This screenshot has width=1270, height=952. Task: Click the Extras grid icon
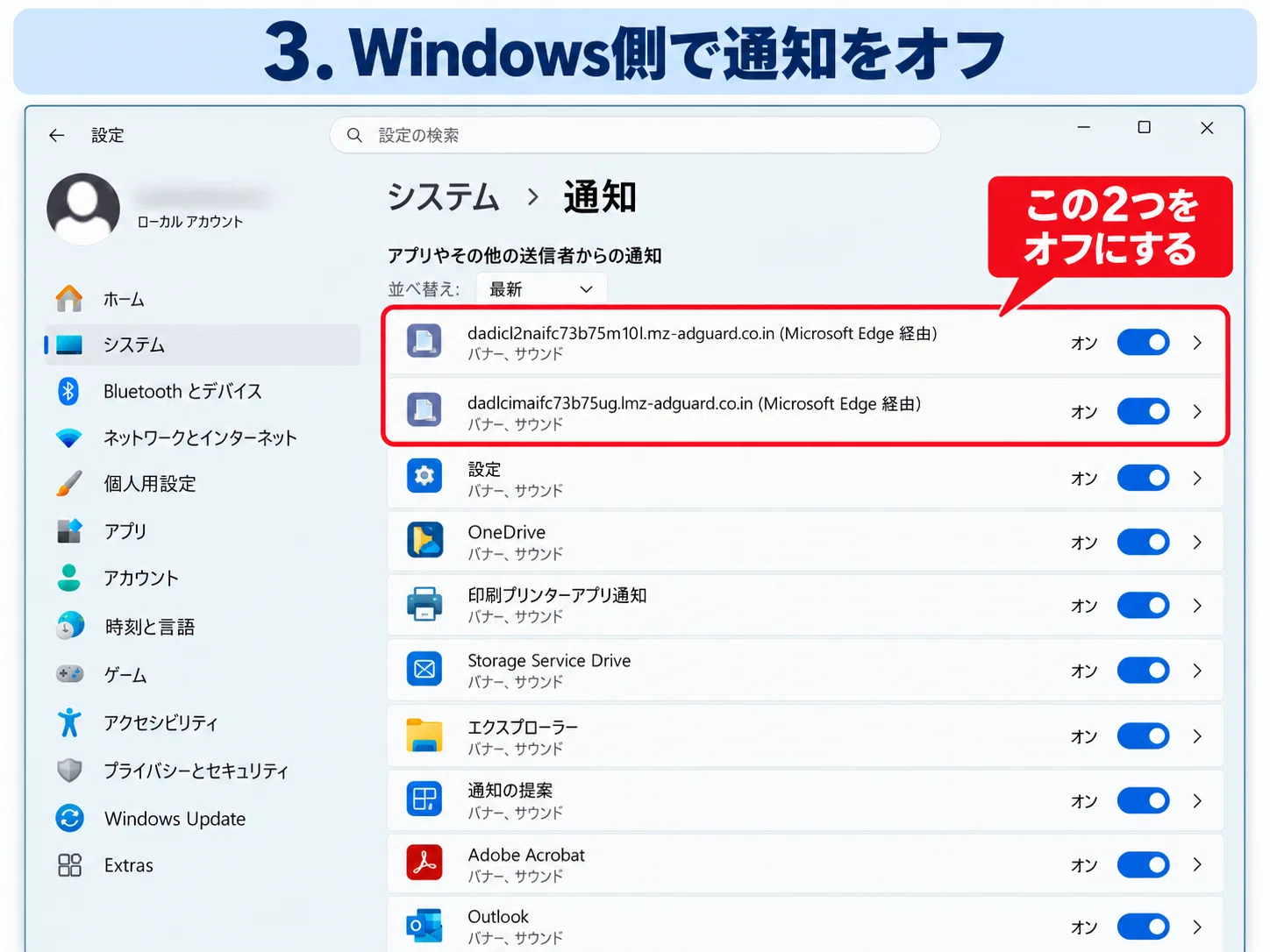pyautogui.click(x=69, y=865)
